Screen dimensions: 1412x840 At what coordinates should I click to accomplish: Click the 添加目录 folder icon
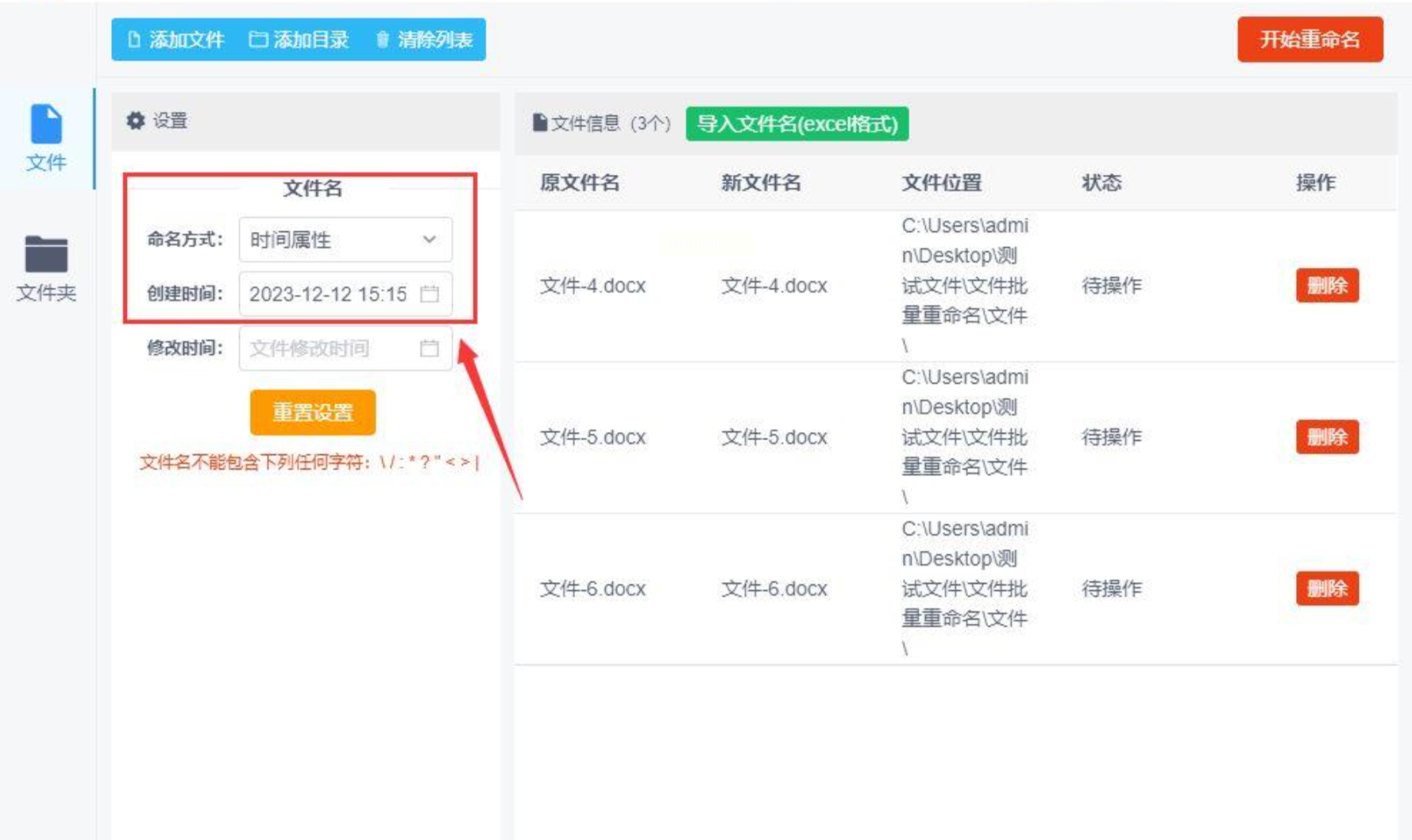[x=258, y=40]
